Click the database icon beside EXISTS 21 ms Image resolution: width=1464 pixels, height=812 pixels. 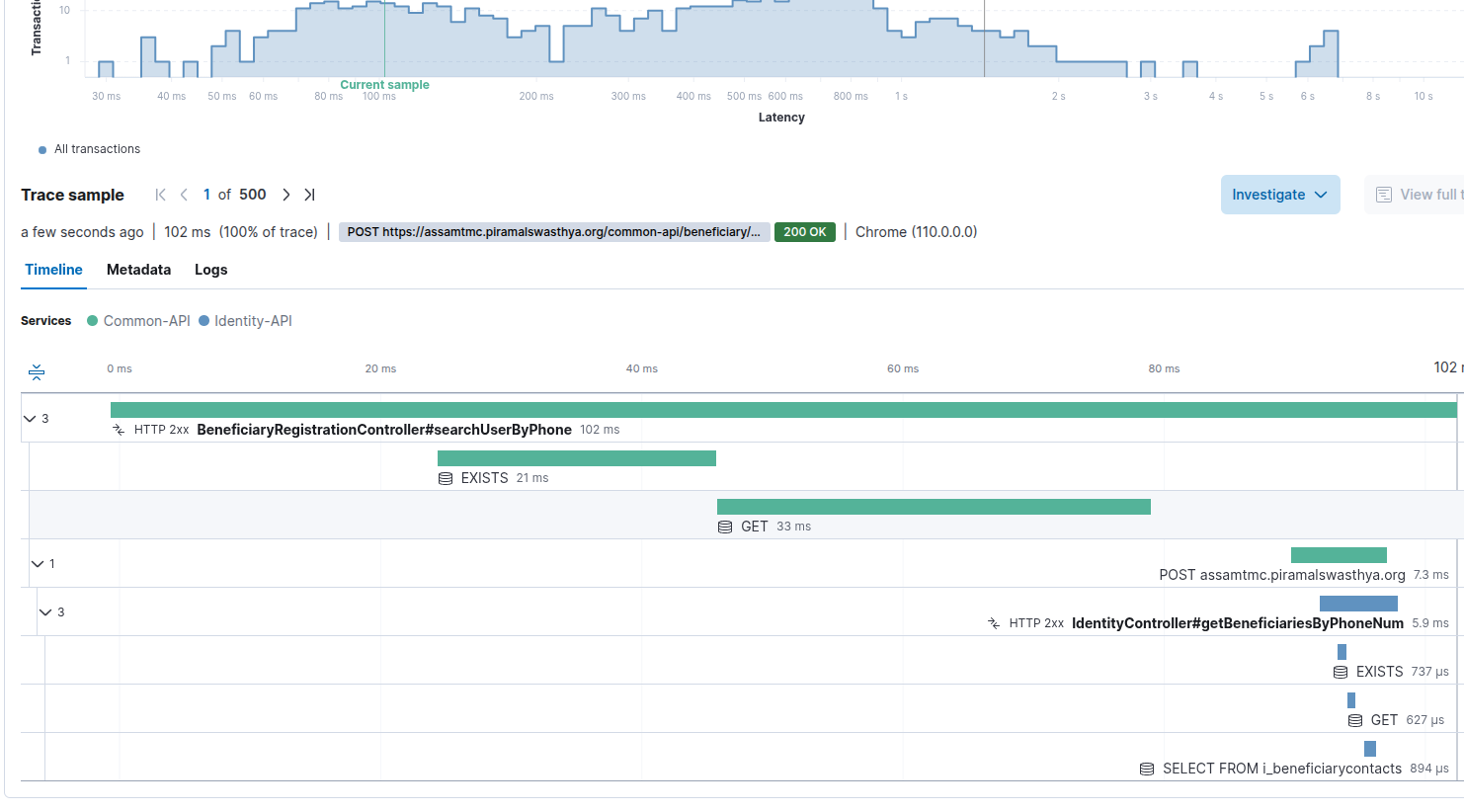446,478
